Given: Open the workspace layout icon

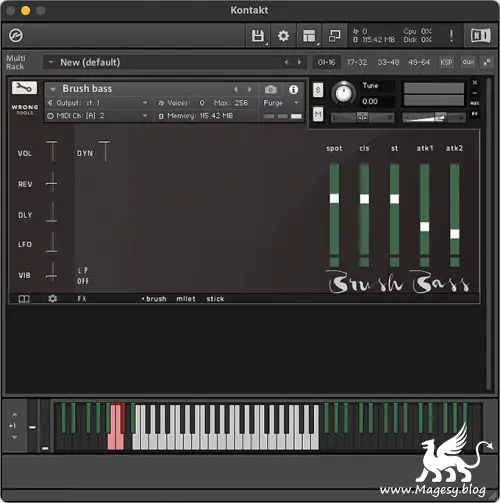Looking at the screenshot, I should coord(309,36).
